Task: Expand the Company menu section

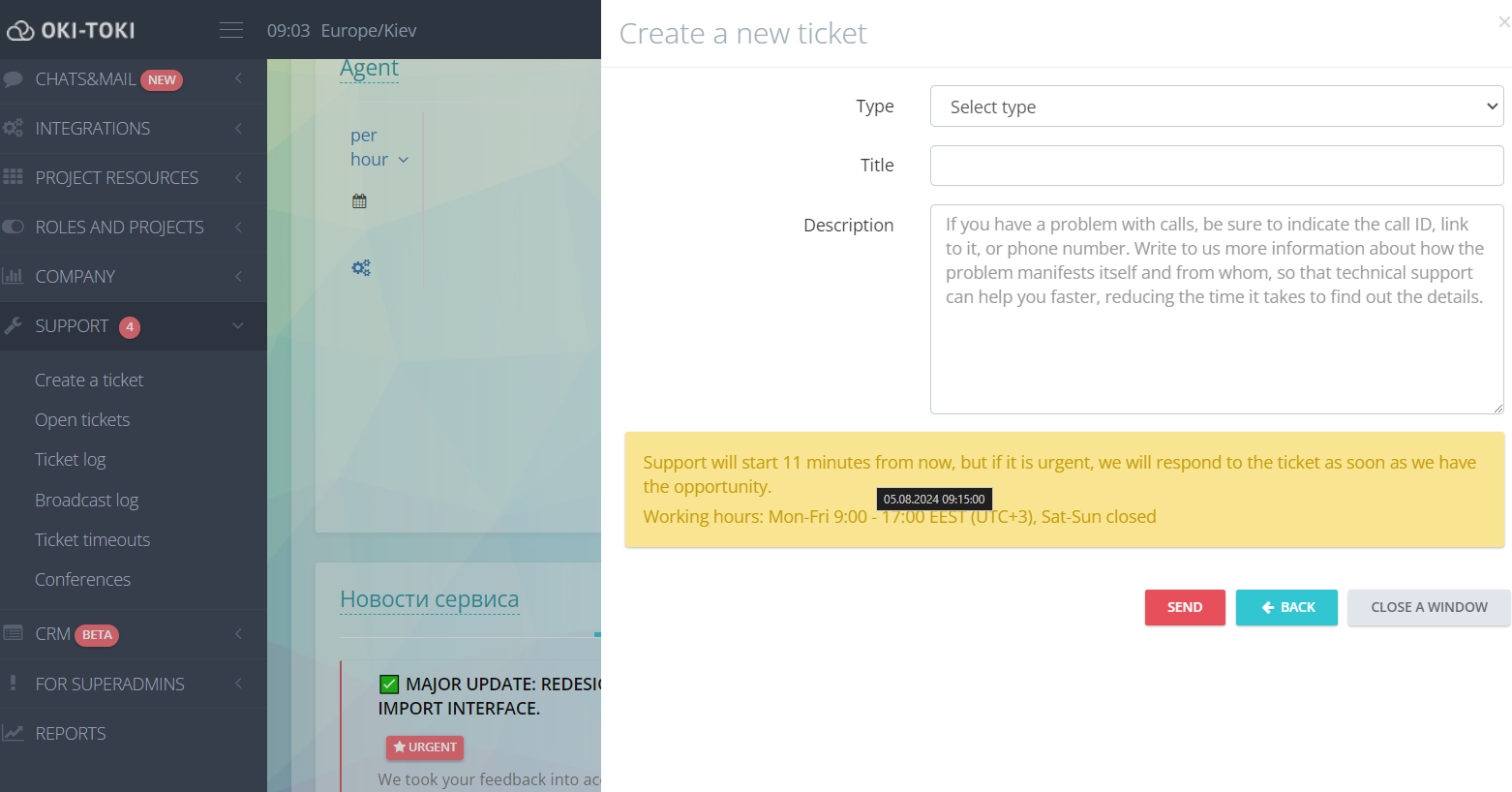Action: [238, 277]
